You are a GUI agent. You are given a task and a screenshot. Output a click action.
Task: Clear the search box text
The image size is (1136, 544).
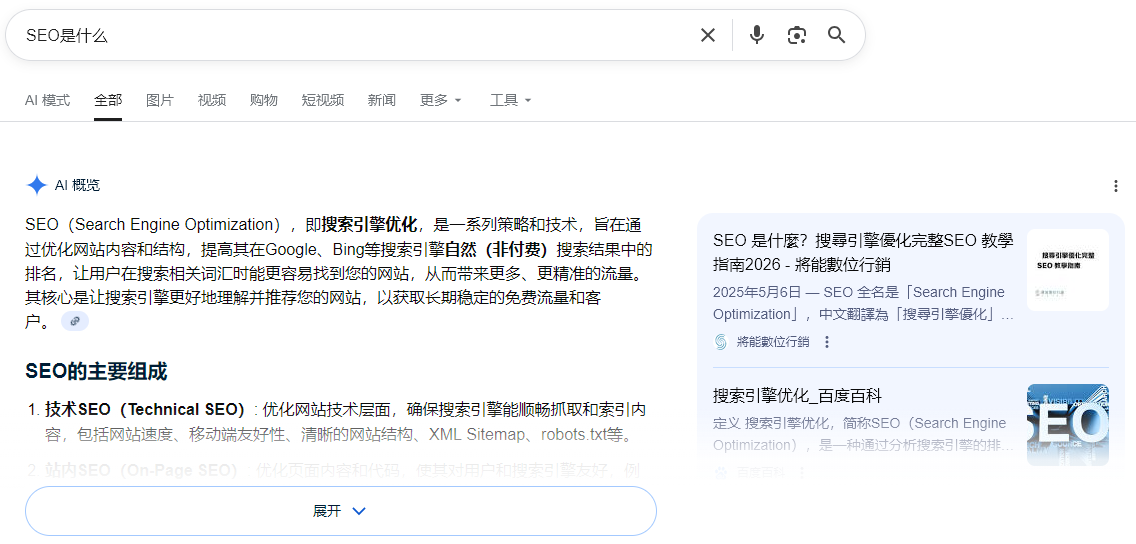click(x=708, y=36)
